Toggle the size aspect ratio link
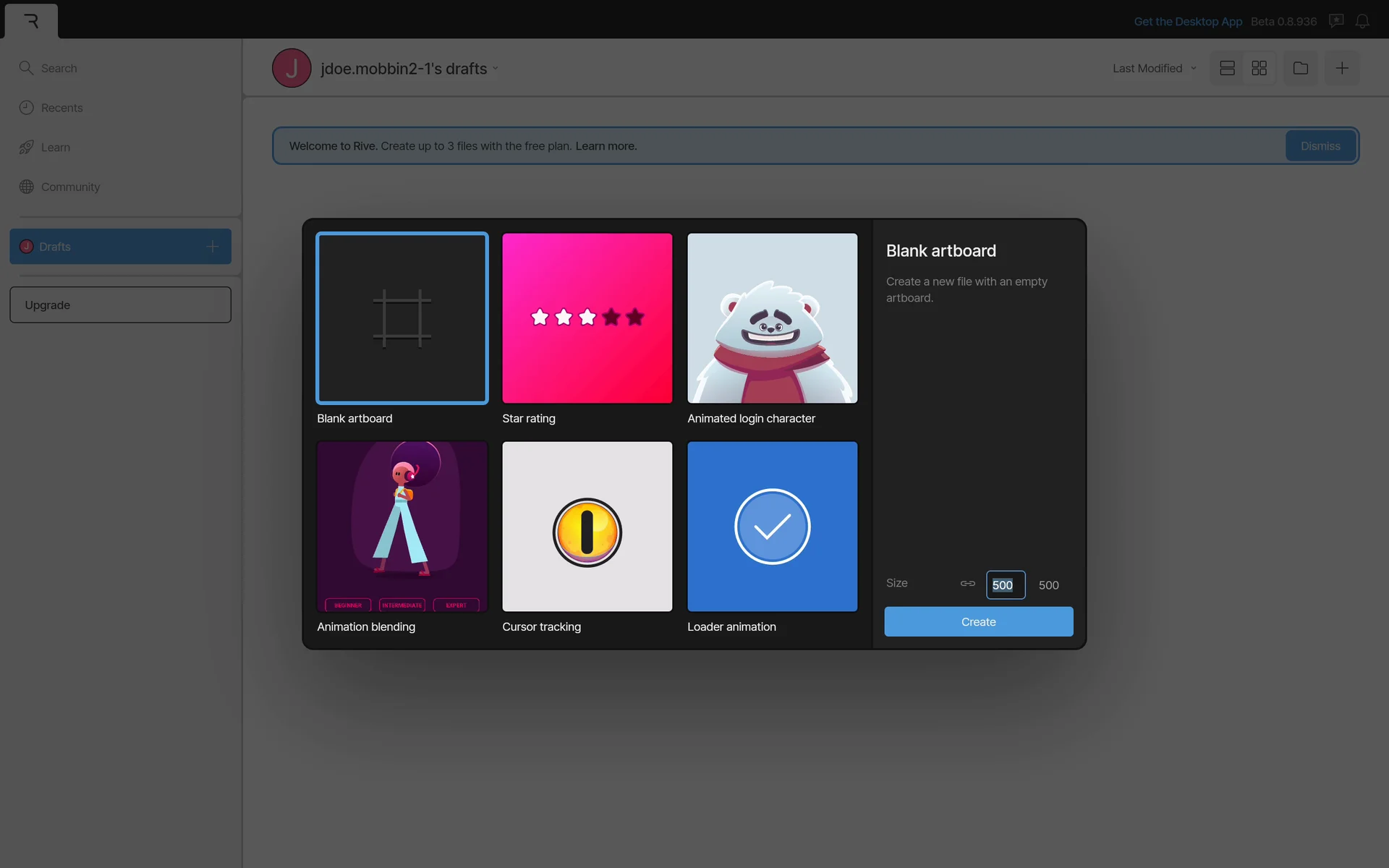This screenshot has height=868, width=1389. (x=967, y=584)
